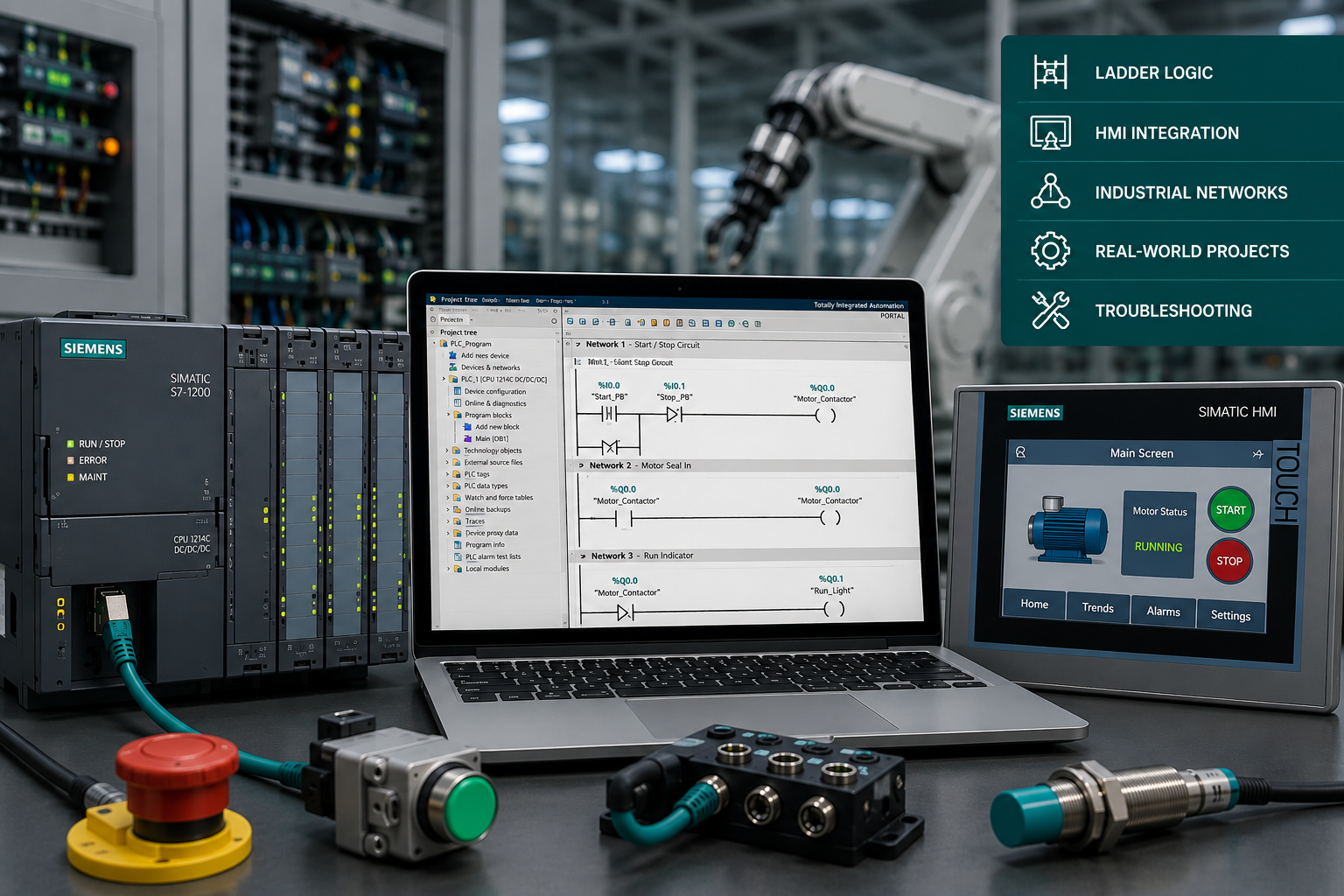This screenshot has width=1344, height=896.
Task: Expand the PLC tags folder
Action: (x=448, y=474)
